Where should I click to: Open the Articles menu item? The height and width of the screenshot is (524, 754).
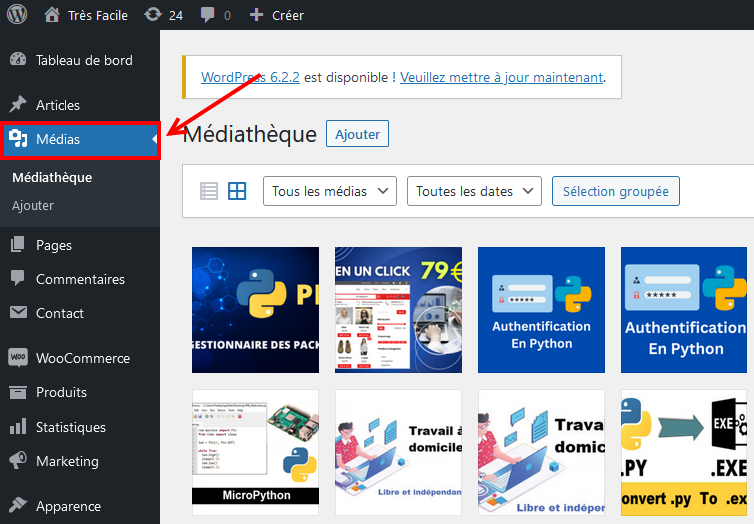click(58, 105)
